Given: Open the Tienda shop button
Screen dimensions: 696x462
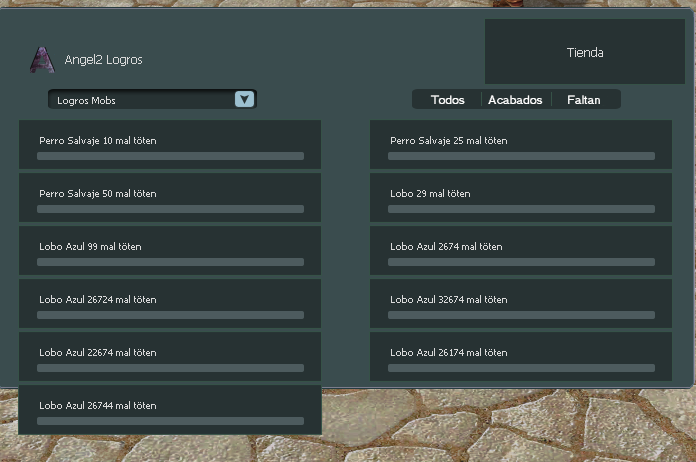Looking at the screenshot, I should [x=585, y=51].
